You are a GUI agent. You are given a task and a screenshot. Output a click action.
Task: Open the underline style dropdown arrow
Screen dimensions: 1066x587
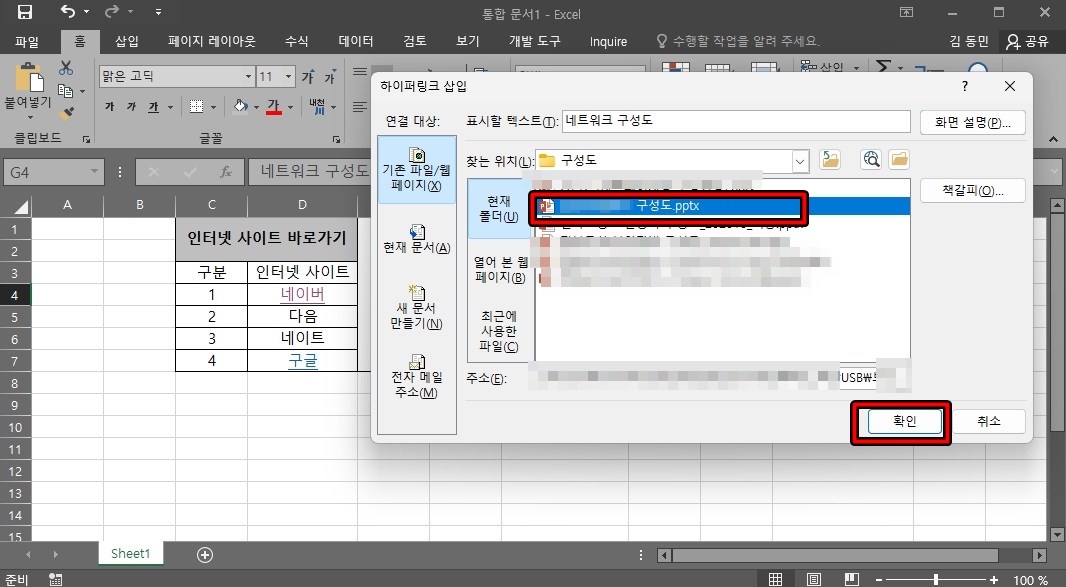pos(170,107)
